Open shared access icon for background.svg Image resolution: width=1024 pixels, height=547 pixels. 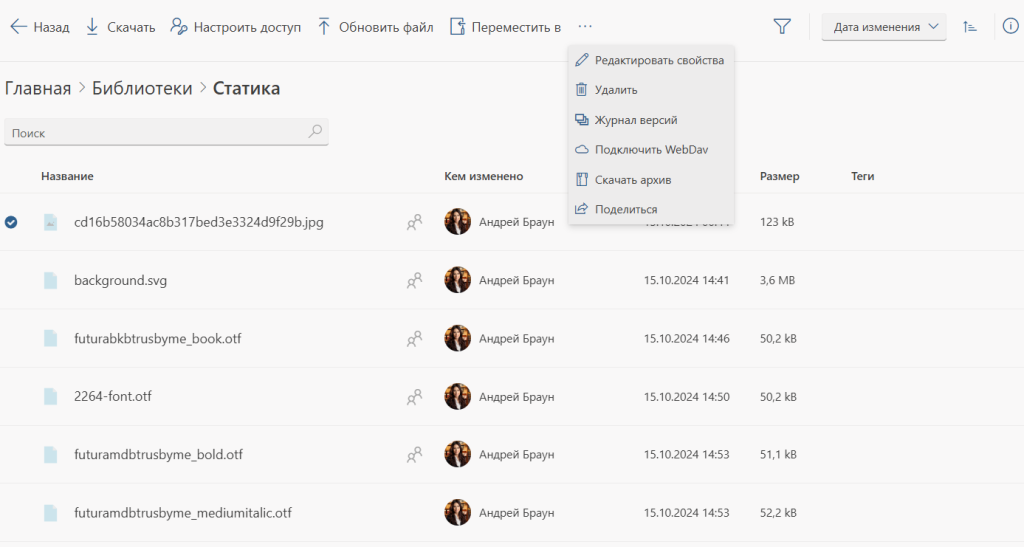[414, 281]
